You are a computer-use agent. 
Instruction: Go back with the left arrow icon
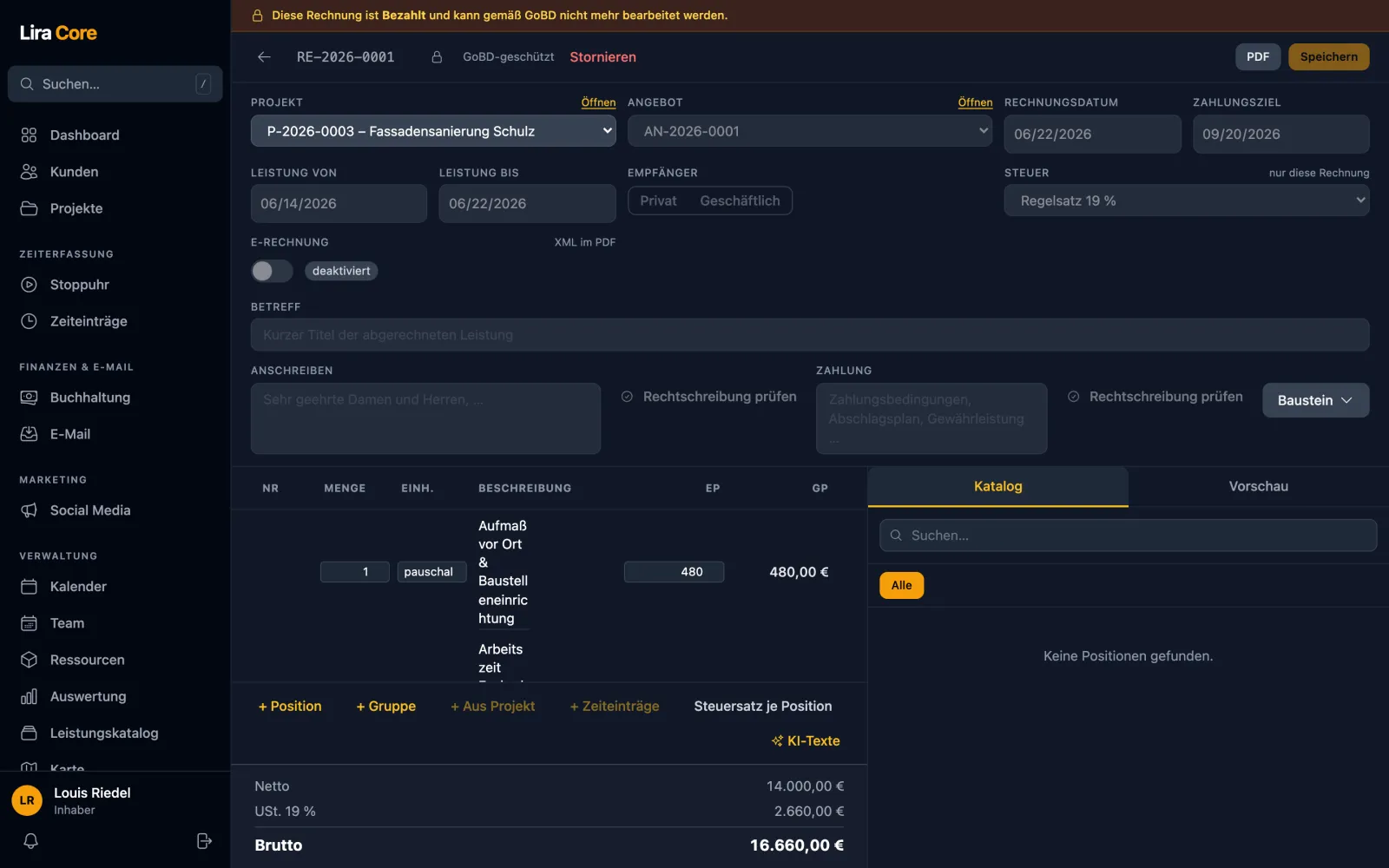pyautogui.click(x=264, y=57)
